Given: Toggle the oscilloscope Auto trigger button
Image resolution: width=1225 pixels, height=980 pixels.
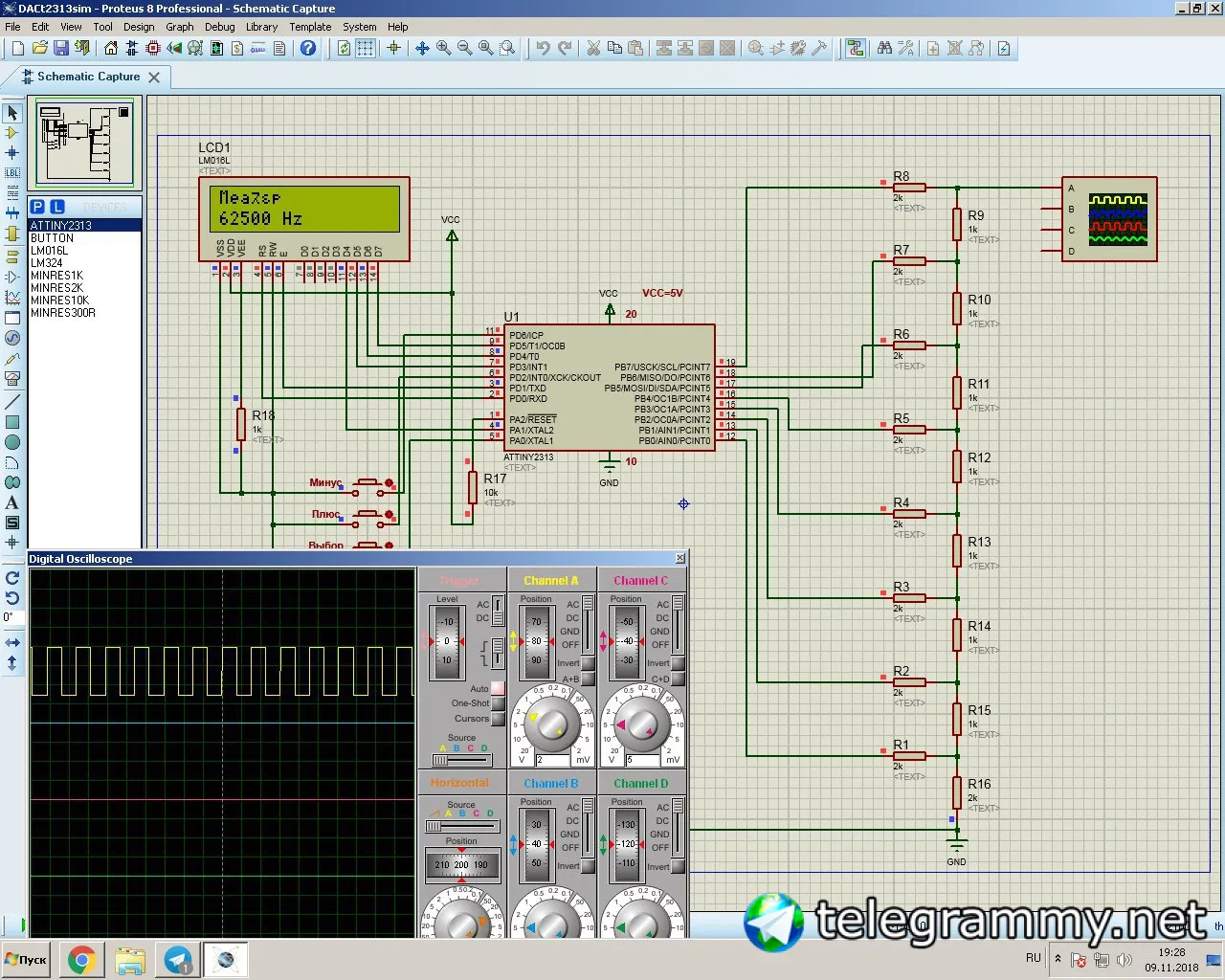Looking at the screenshot, I should click(498, 688).
